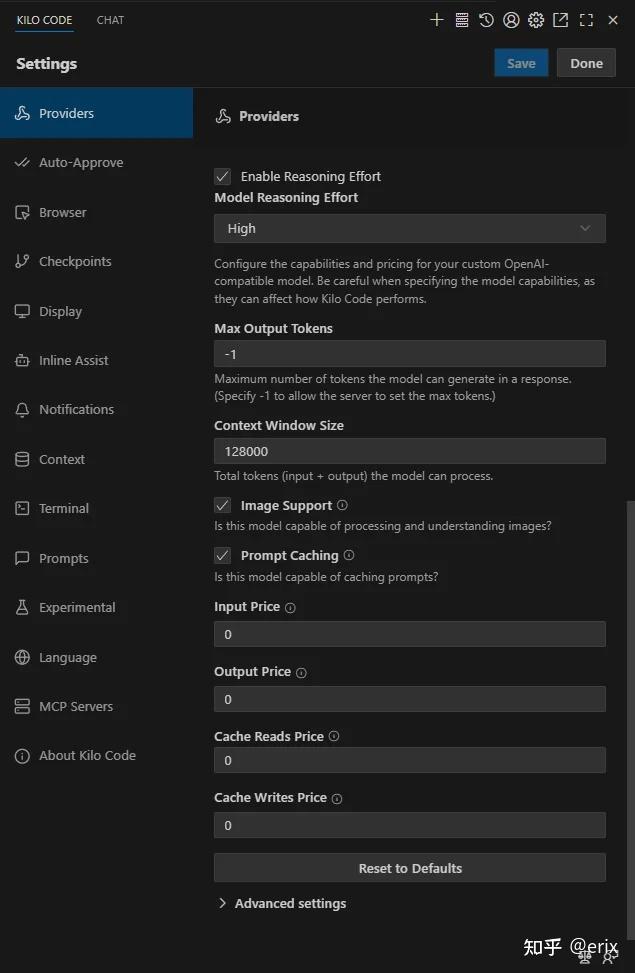Click the Reset to Defaults button

coord(409,868)
